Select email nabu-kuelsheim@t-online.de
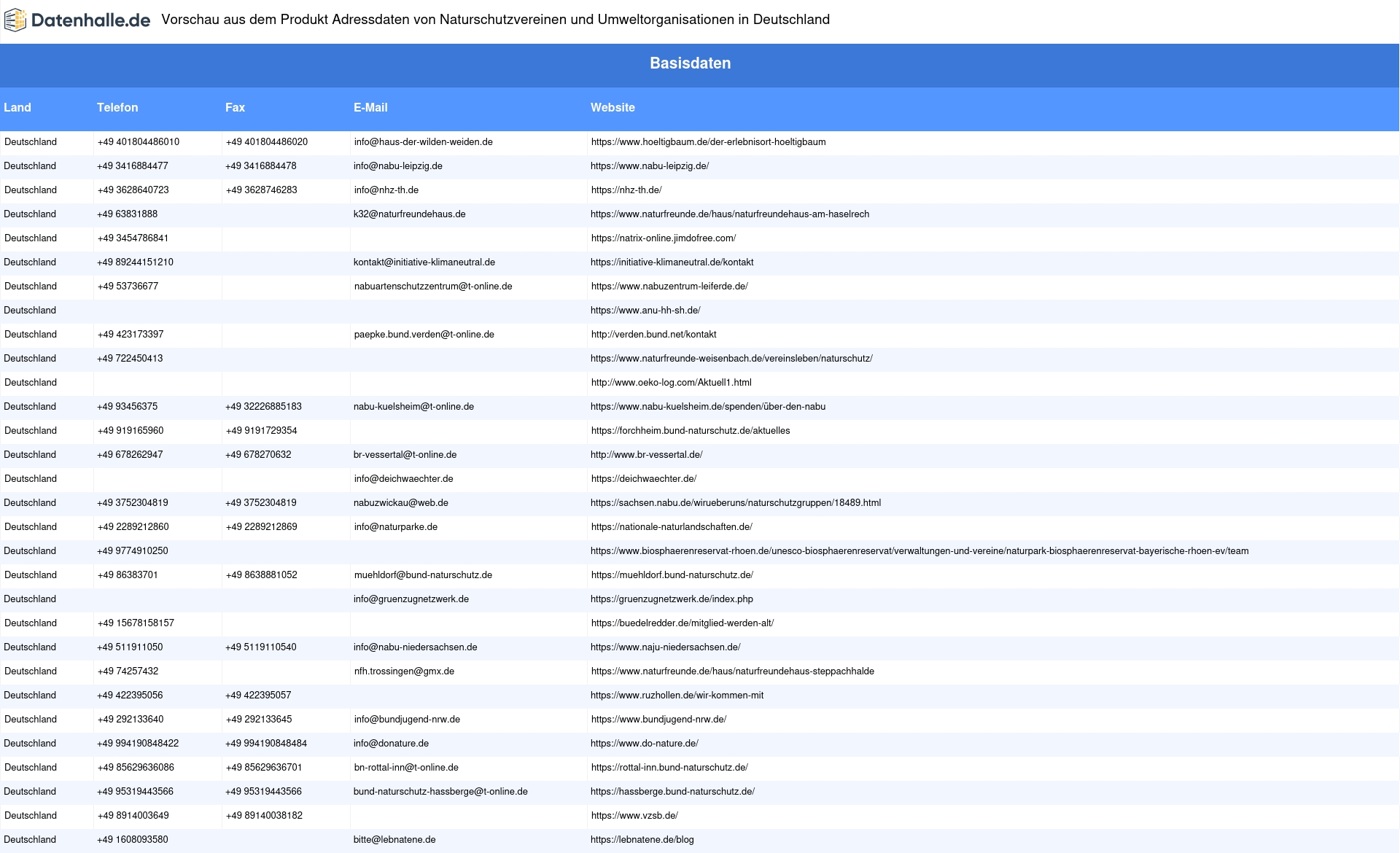This screenshot has width=1400, height=853. point(413,407)
